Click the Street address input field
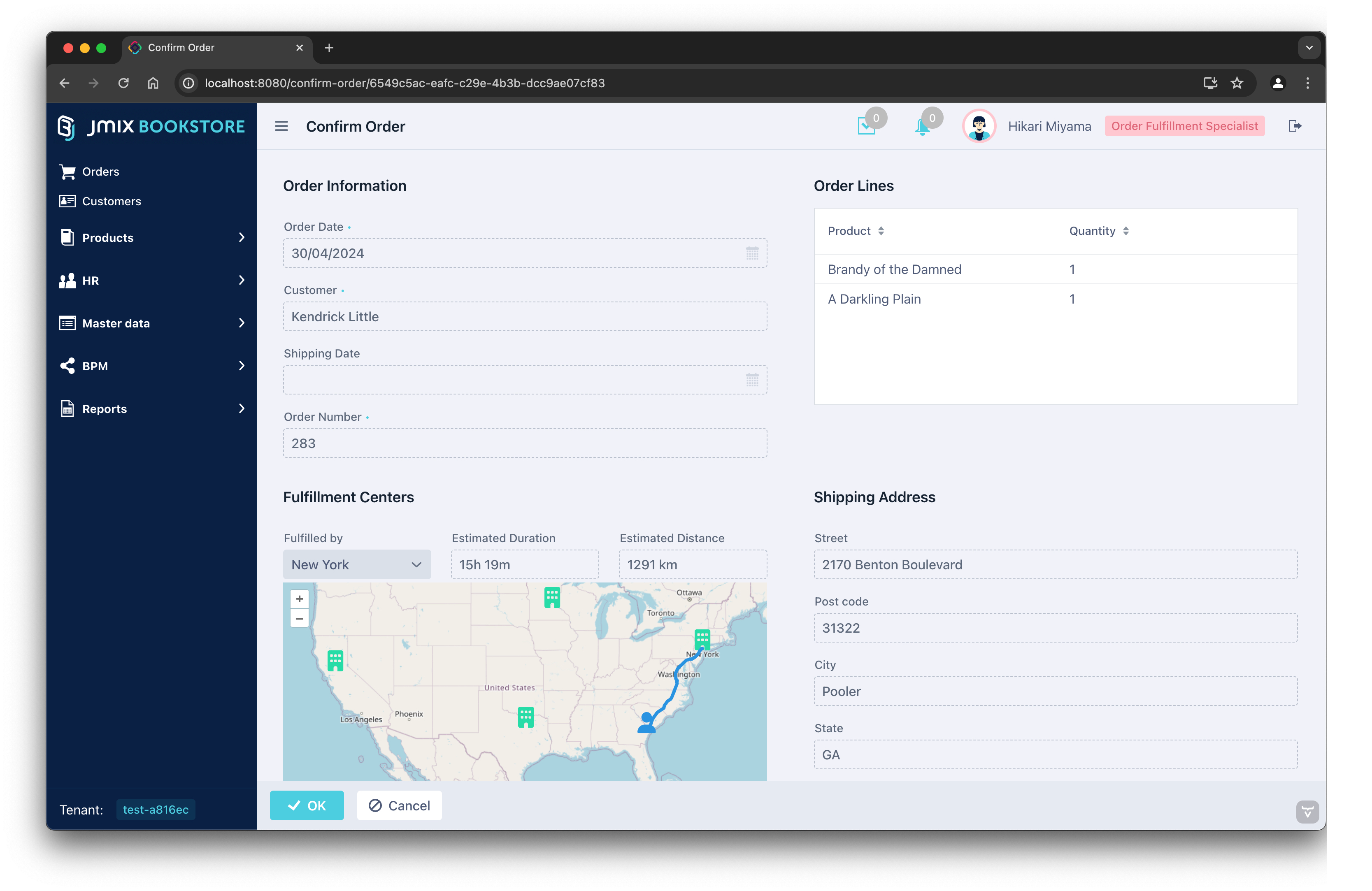Screen dimensions: 1372x891 [1055, 565]
